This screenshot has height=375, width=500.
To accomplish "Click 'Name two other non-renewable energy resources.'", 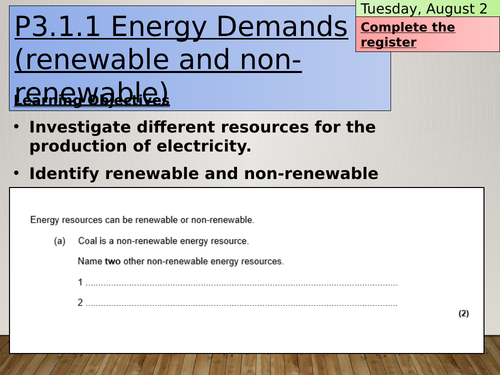I will pos(181,261).
